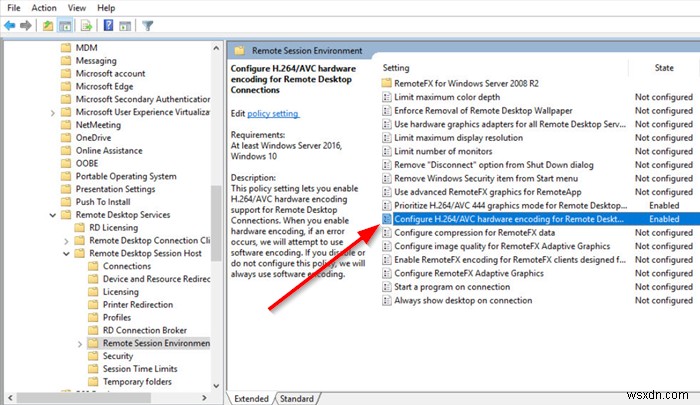Switch to the Standard tab
The height and width of the screenshot is (405, 700).
297,398
